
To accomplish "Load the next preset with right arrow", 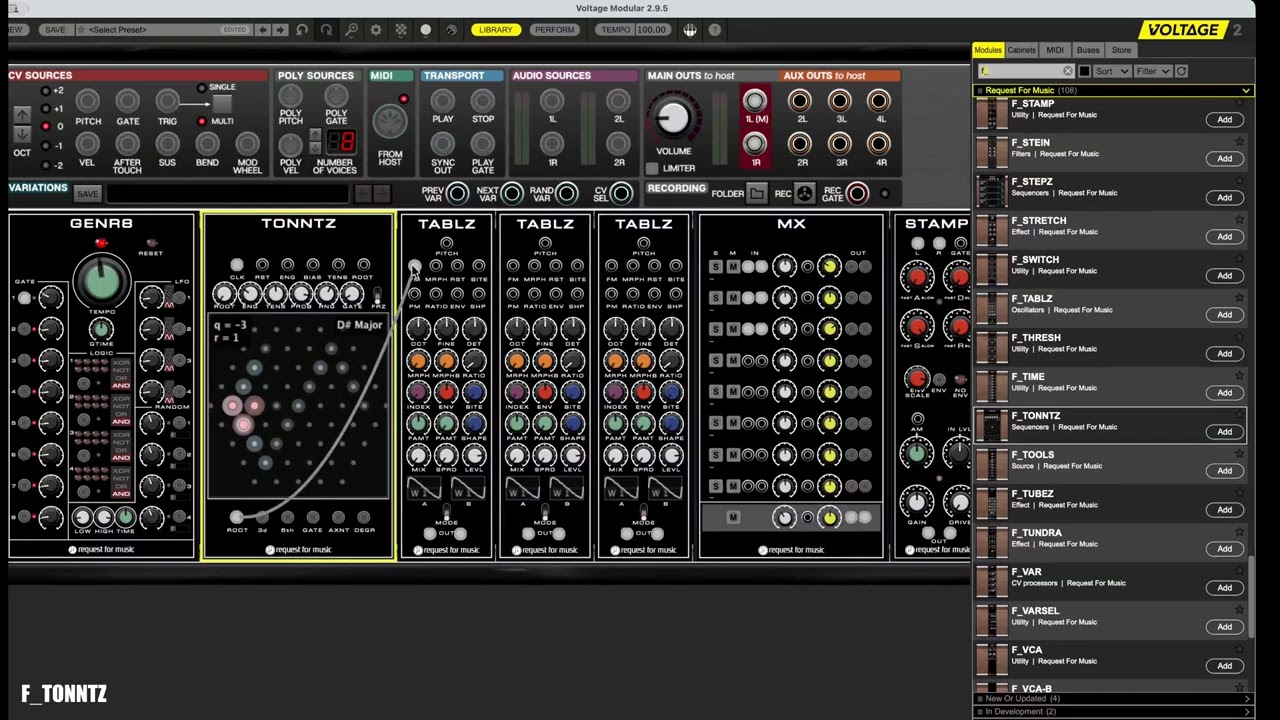I will tap(280, 30).
